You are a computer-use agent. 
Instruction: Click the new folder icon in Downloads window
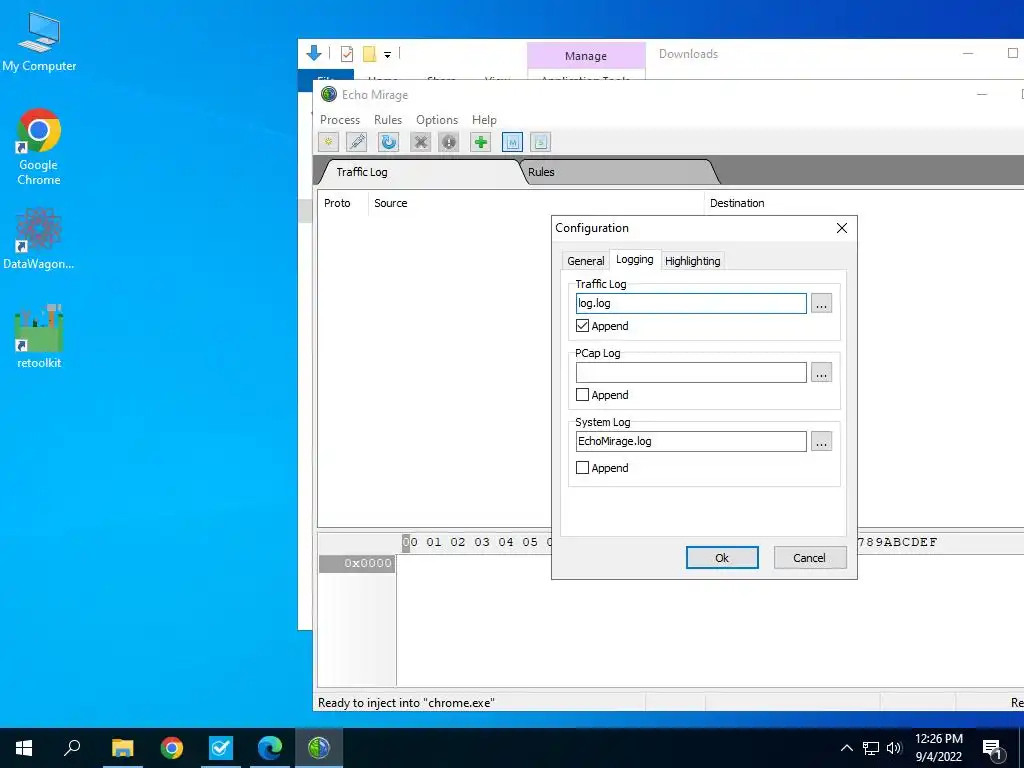[370, 54]
